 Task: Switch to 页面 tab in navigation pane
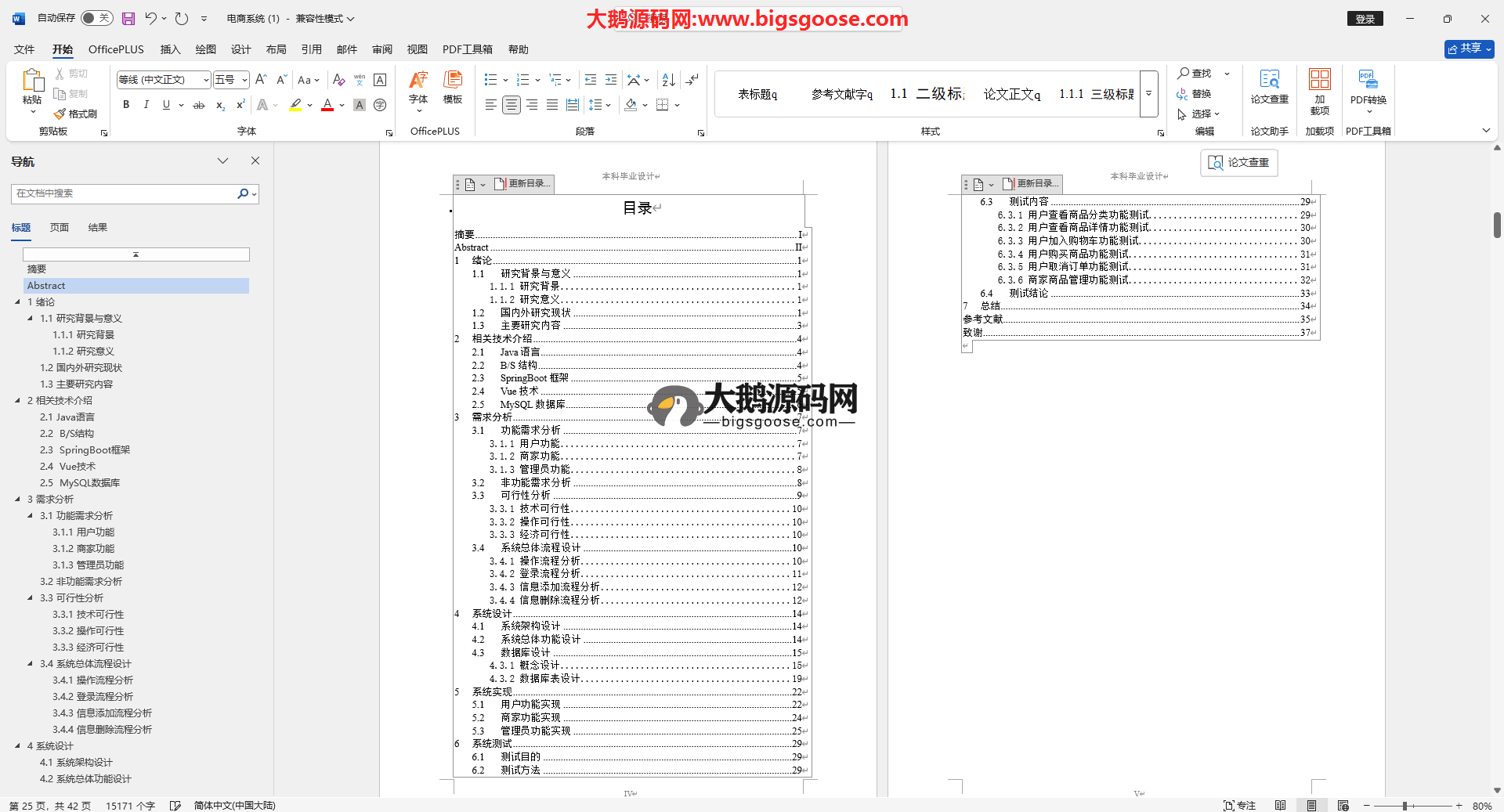60,228
